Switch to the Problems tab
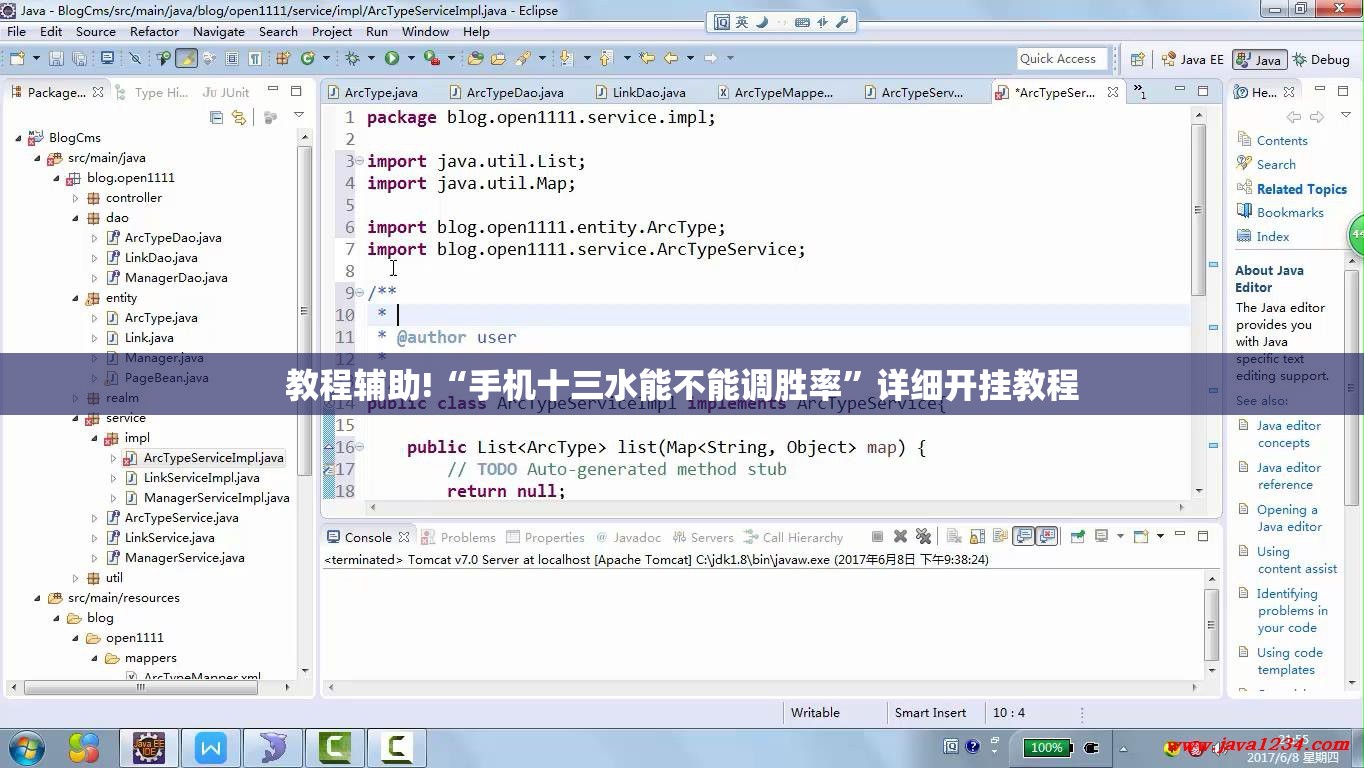 coord(458,537)
